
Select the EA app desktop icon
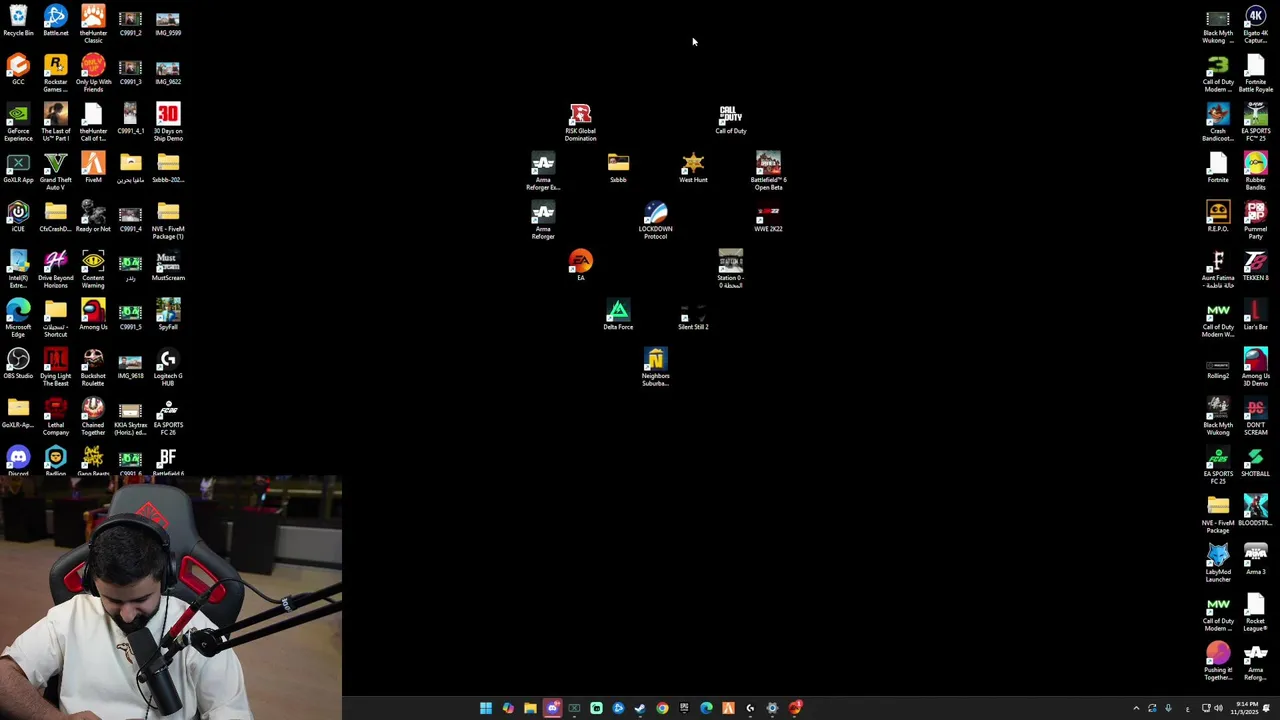[580, 266]
